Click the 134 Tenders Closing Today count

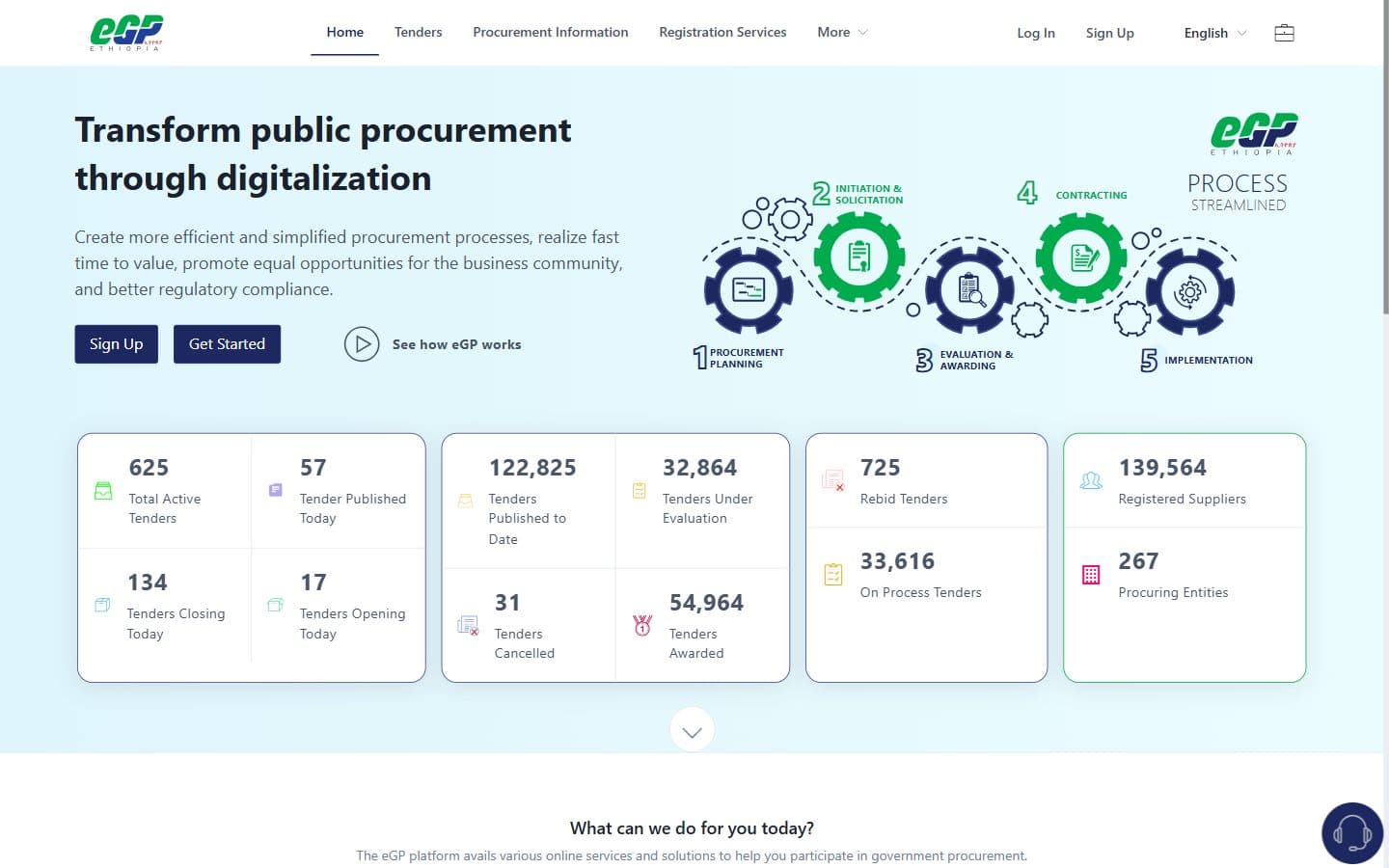point(148,583)
